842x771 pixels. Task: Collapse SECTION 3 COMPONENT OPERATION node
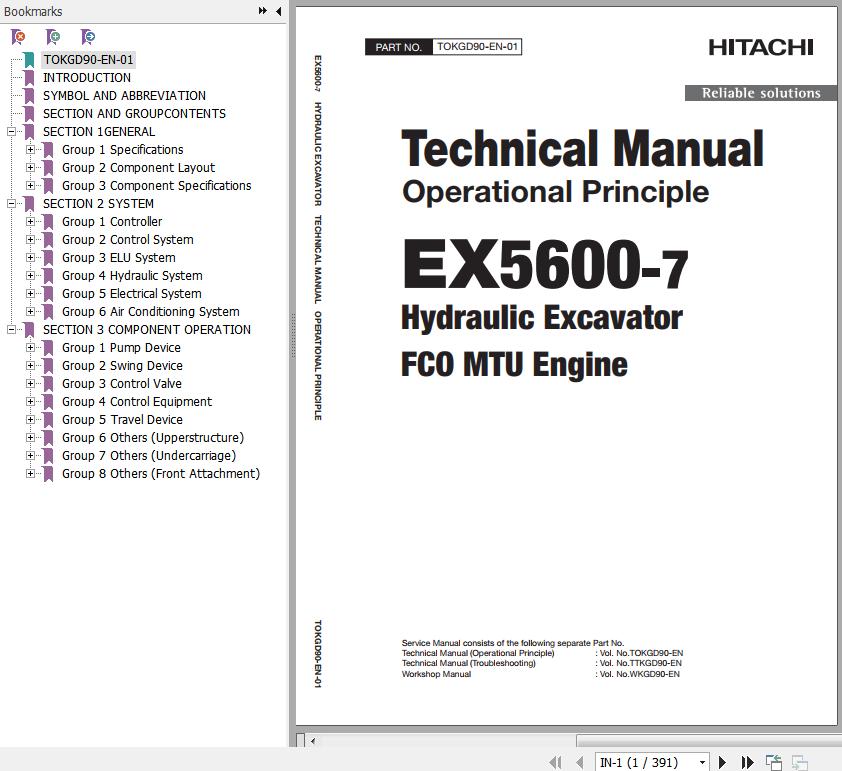tap(11, 329)
